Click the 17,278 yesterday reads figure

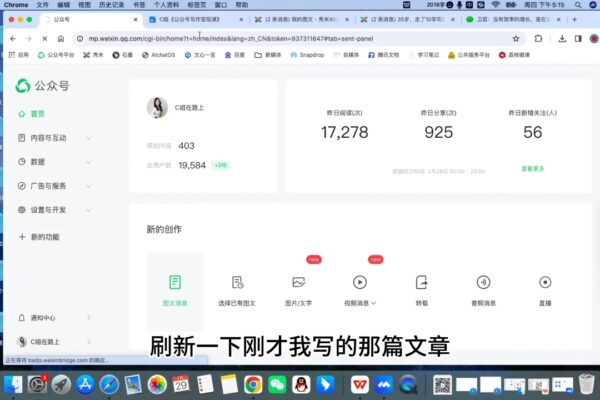(x=344, y=132)
